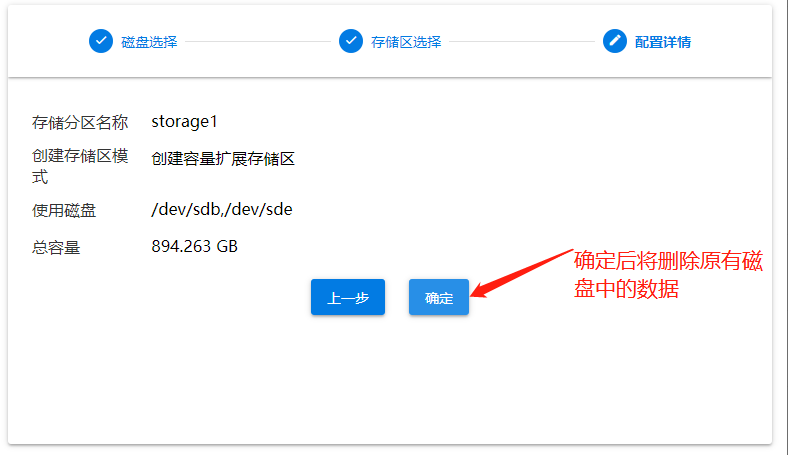
Task: Confirm by clicking the 确定 button
Action: pos(438,298)
